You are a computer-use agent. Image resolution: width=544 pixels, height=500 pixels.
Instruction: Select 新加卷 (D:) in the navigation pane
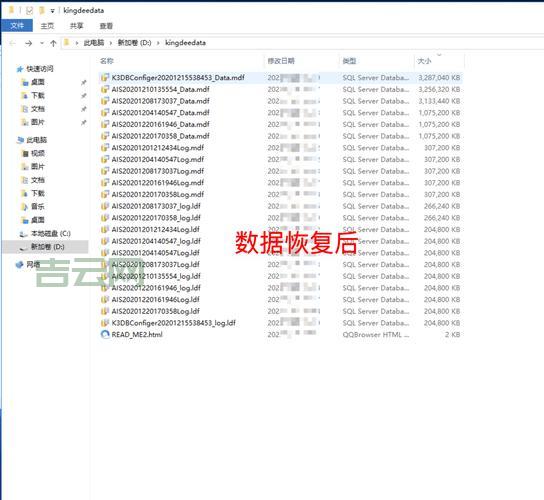[x=48, y=247]
